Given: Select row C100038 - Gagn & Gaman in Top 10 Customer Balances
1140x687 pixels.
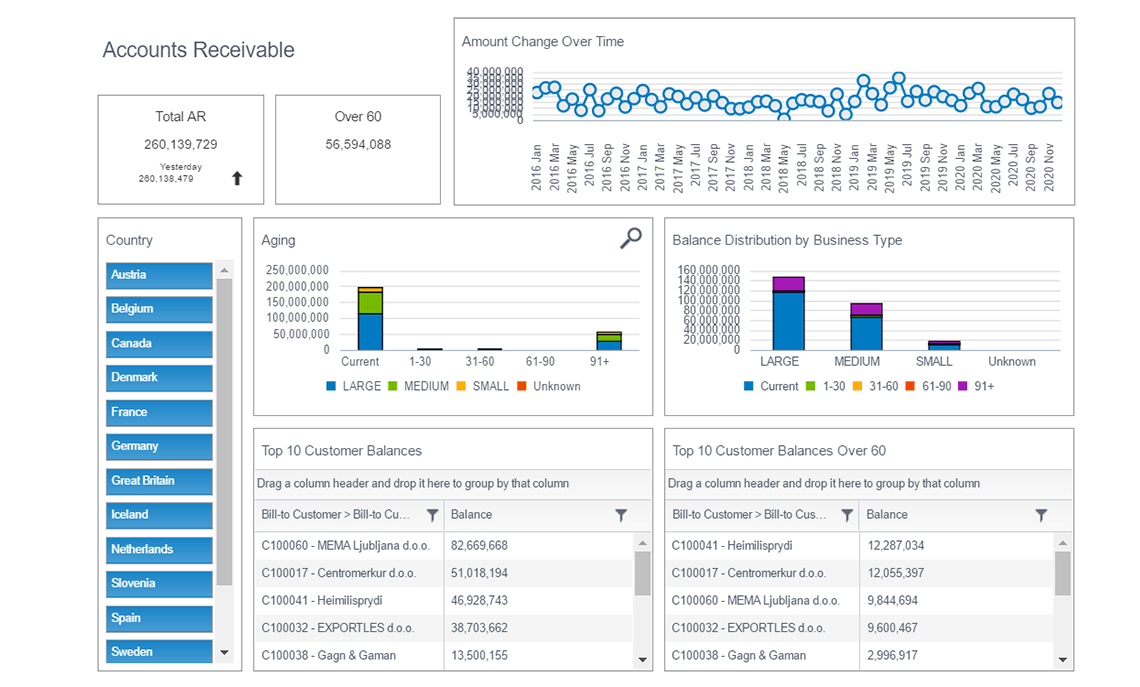Looking at the screenshot, I should (443, 656).
